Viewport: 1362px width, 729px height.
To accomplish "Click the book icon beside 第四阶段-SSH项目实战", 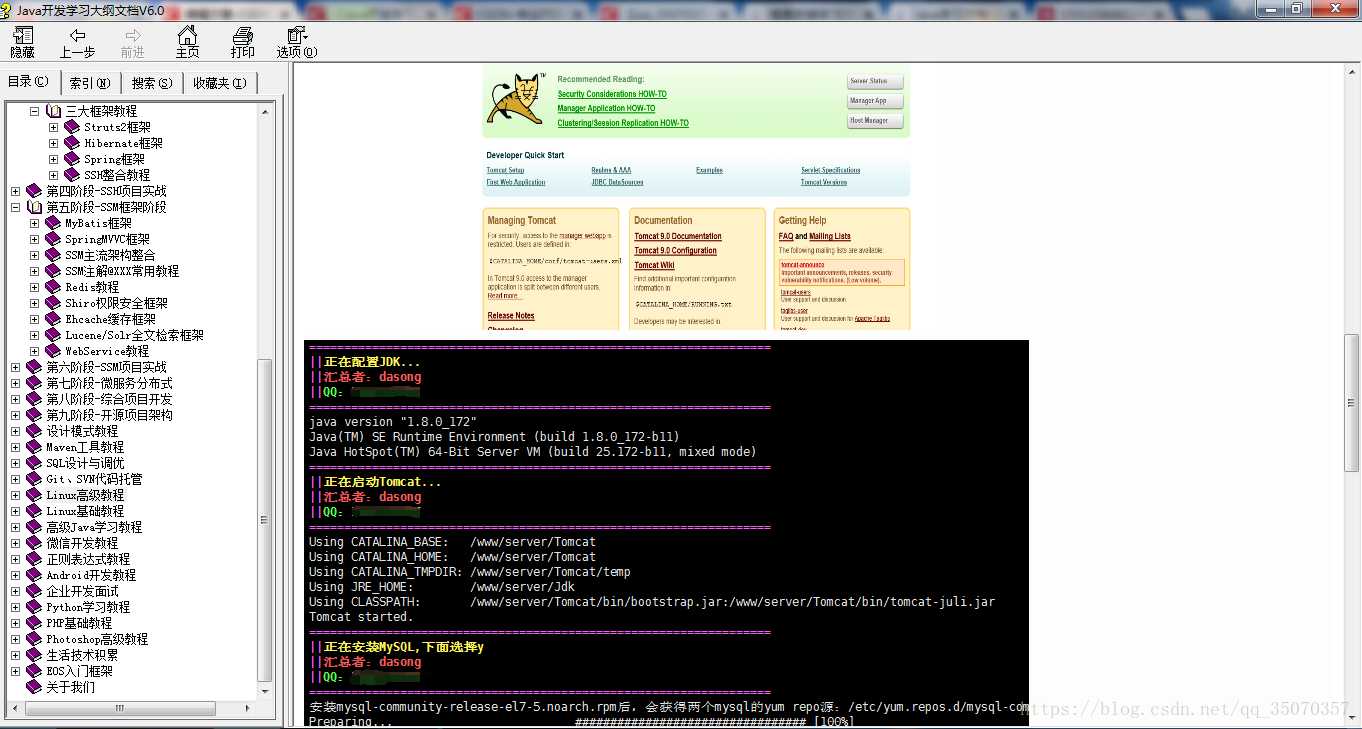I will pos(34,191).
